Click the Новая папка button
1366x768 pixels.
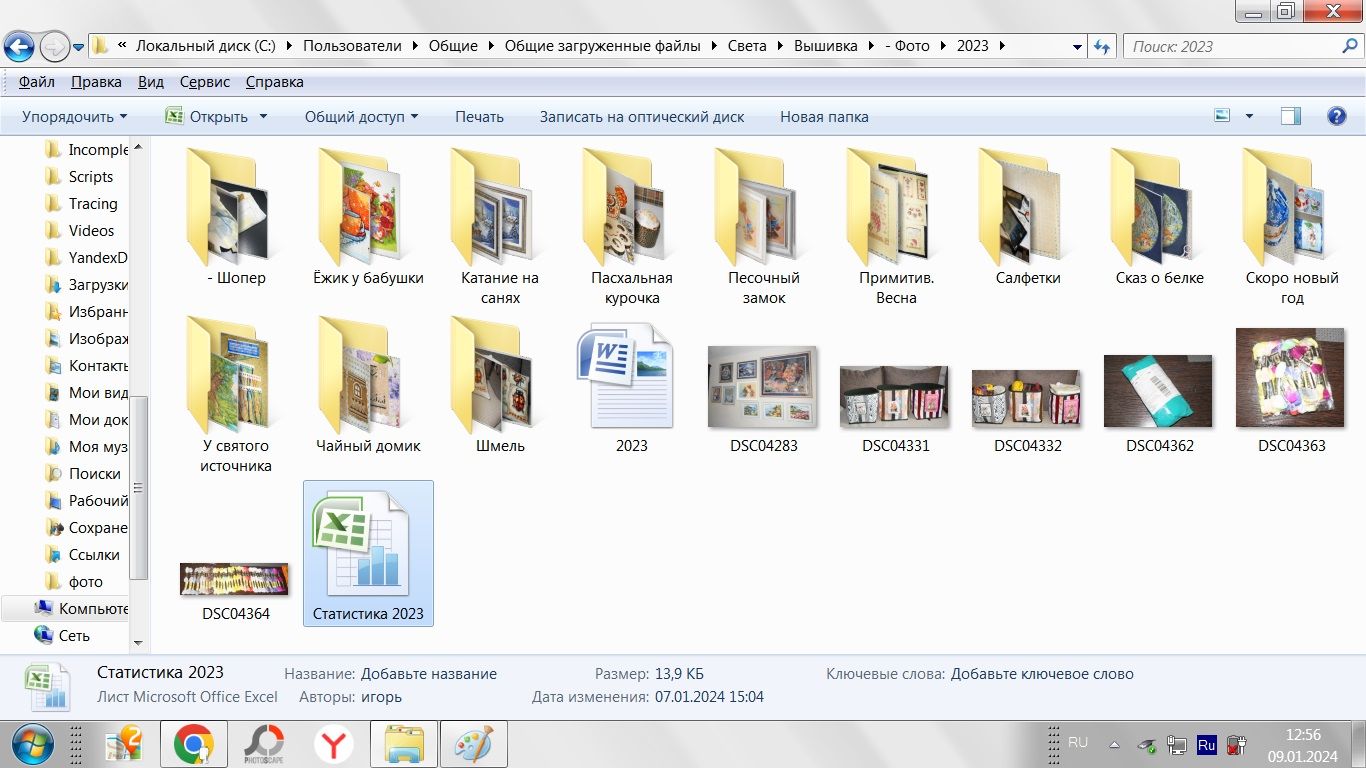(x=824, y=116)
